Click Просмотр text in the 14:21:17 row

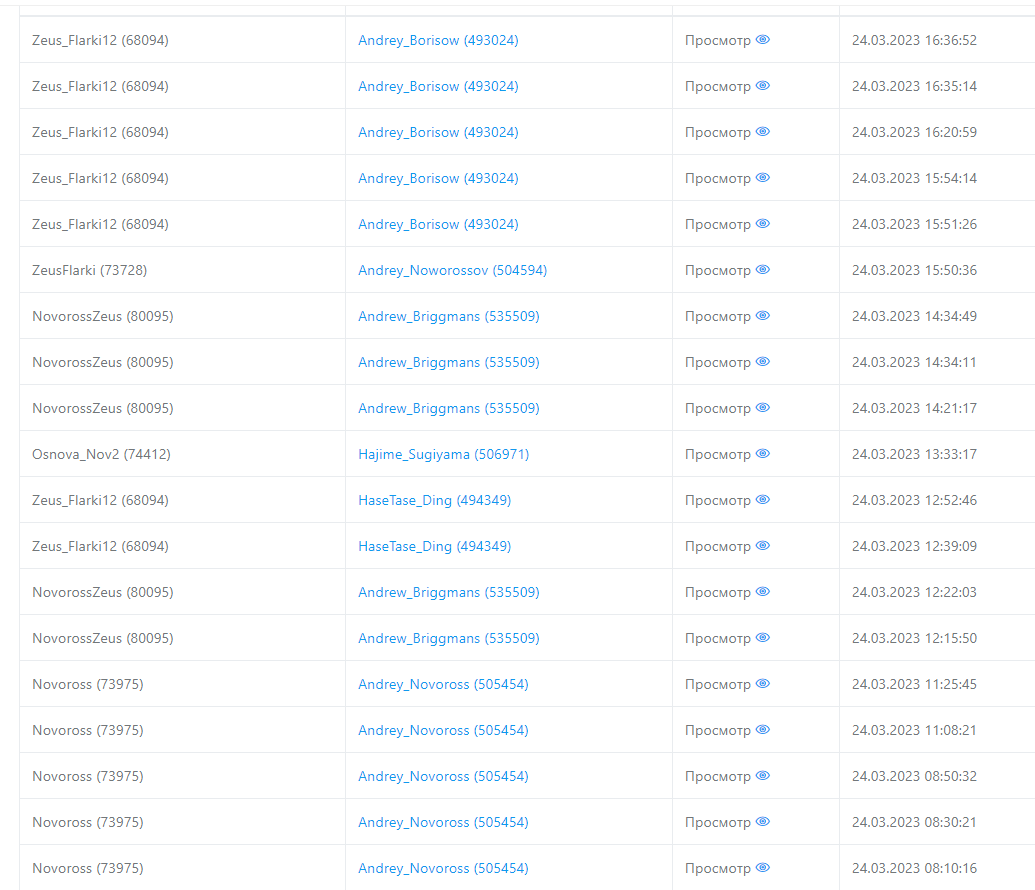point(717,408)
